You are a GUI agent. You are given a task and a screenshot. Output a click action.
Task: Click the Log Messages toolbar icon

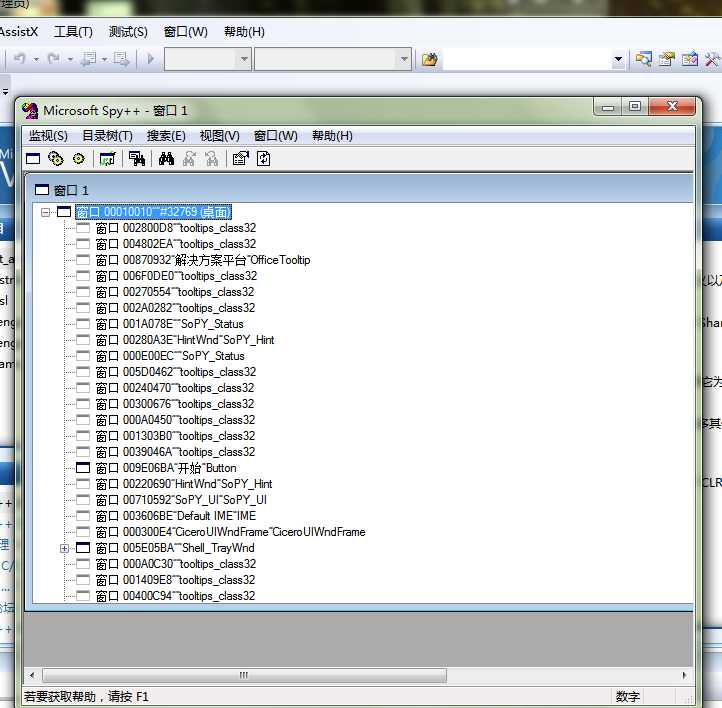[x=107, y=159]
